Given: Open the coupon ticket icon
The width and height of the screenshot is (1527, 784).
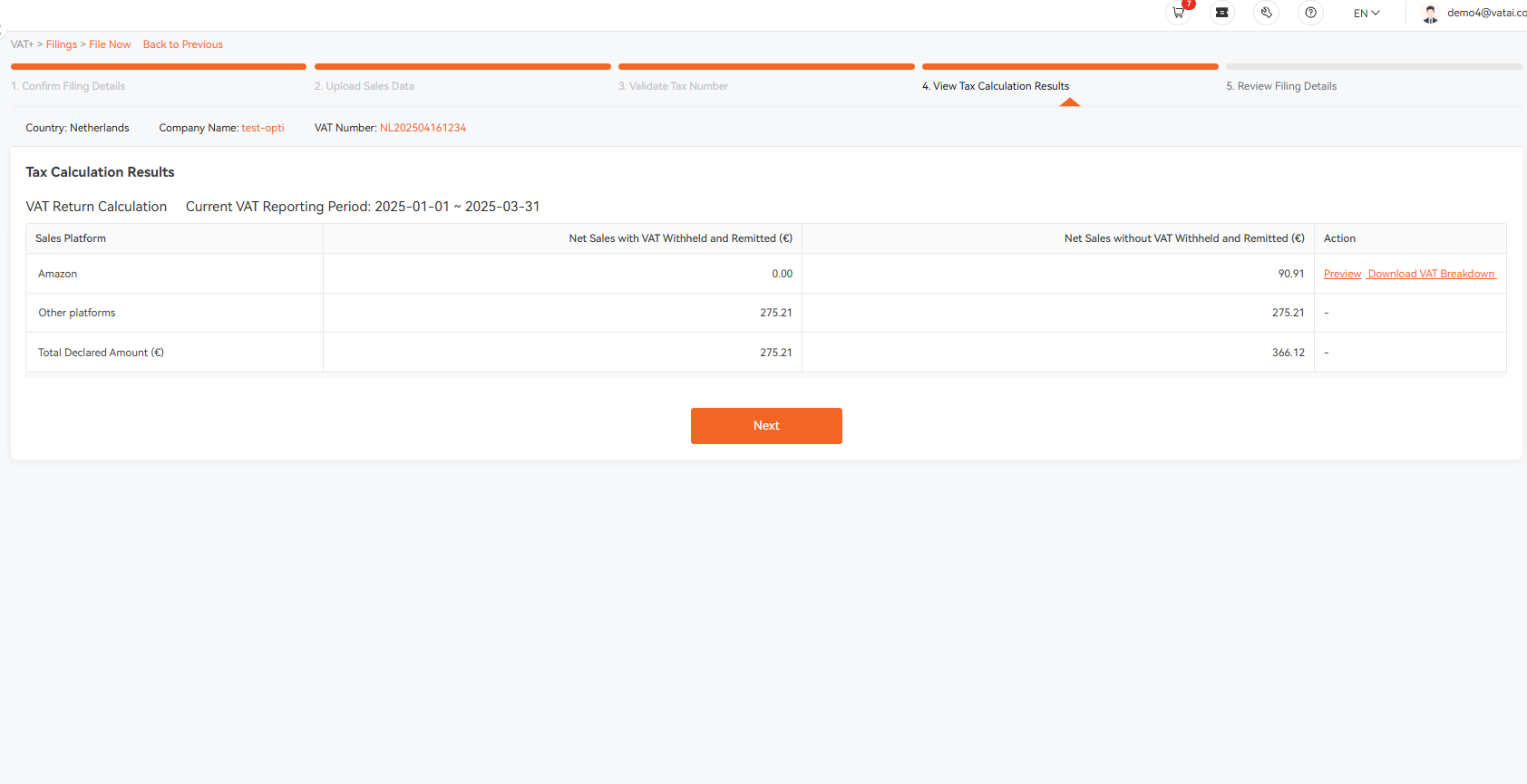Looking at the screenshot, I should [1222, 13].
